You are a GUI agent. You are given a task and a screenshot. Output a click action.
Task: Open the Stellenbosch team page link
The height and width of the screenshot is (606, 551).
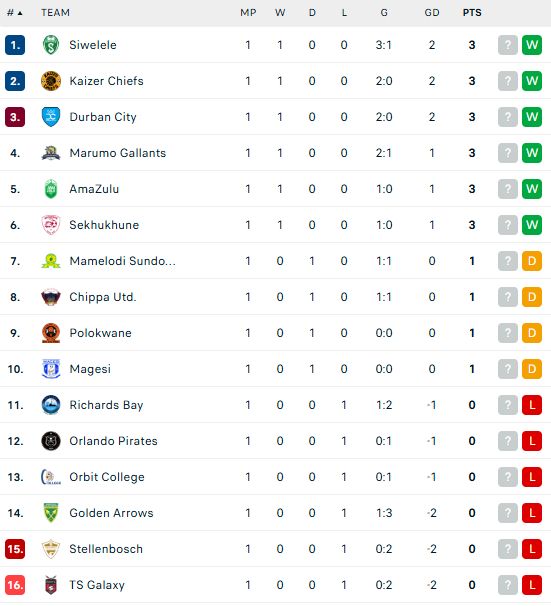coord(106,549)
